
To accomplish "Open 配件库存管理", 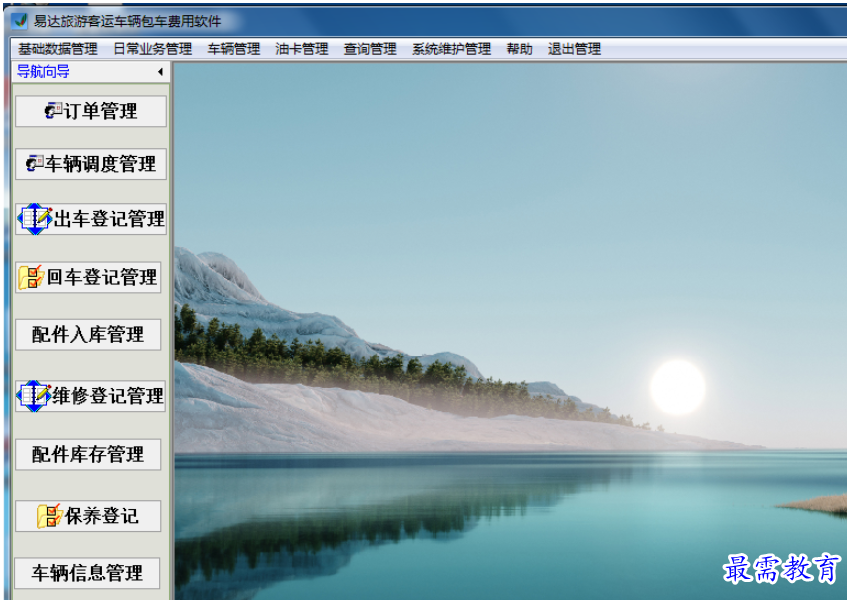I will click(88, 454).
